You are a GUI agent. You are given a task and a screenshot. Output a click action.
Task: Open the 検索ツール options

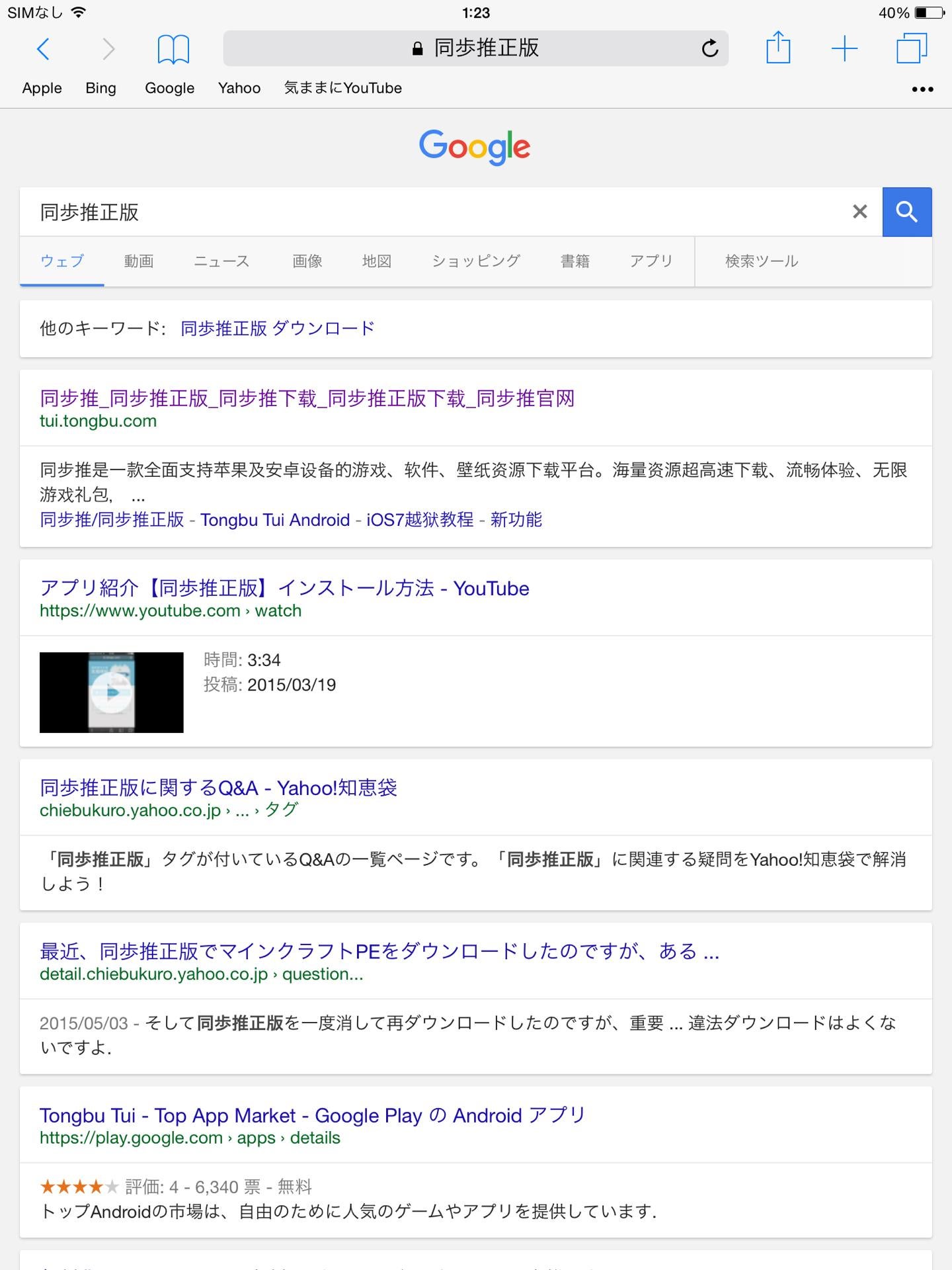pyautogui.click(x=762, y=261)
